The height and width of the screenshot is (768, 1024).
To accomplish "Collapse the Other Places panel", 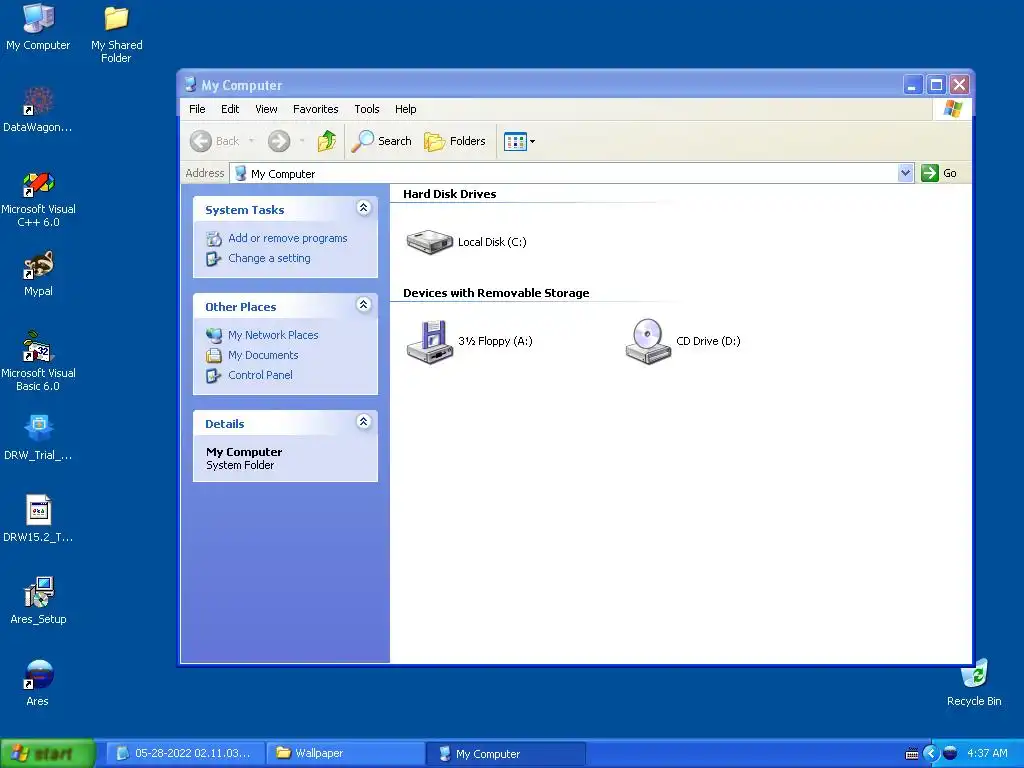I will pyautogui.click(x=364, y=305).
